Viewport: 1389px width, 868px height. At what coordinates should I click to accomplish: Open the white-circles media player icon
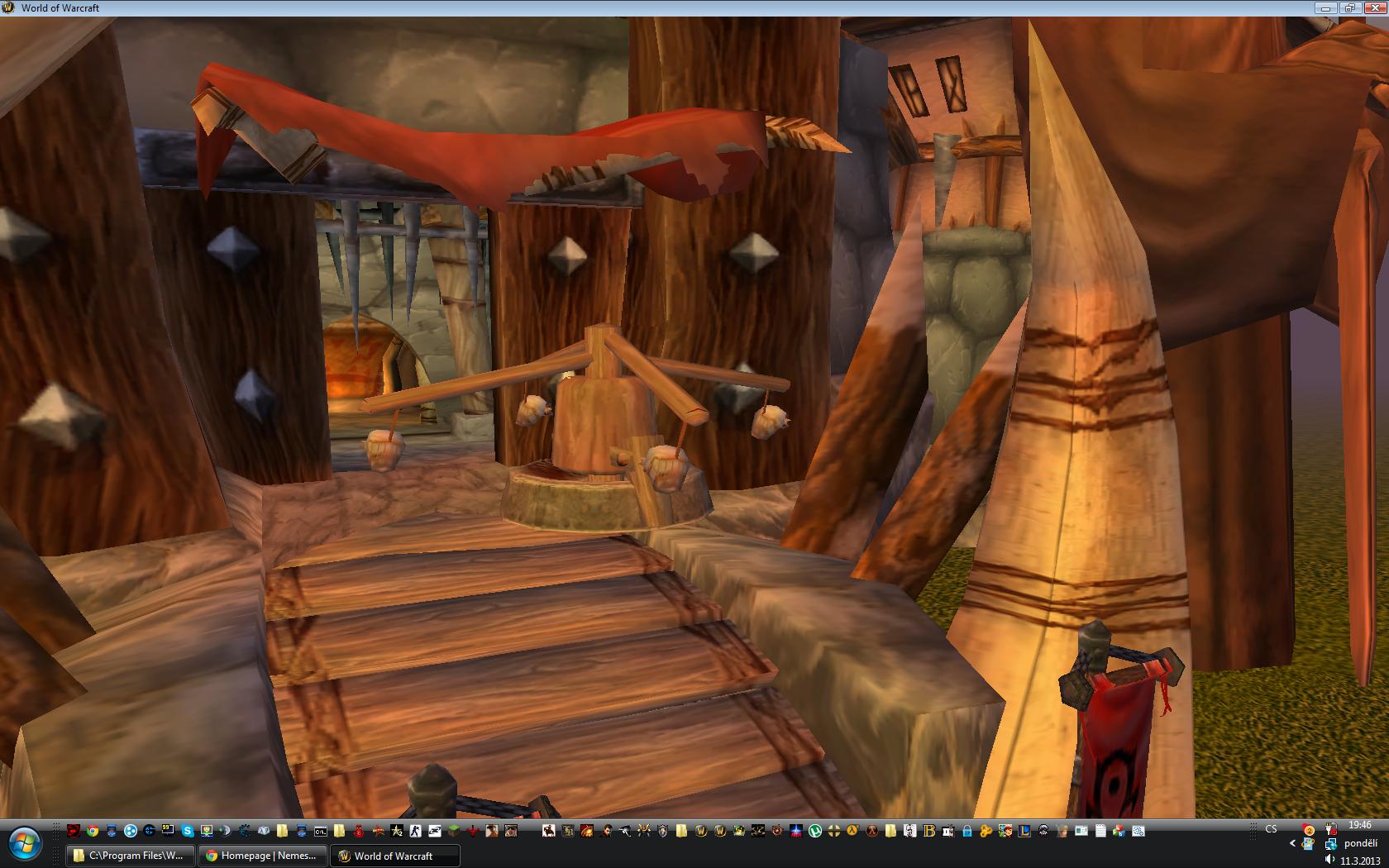tap(131, 831)
